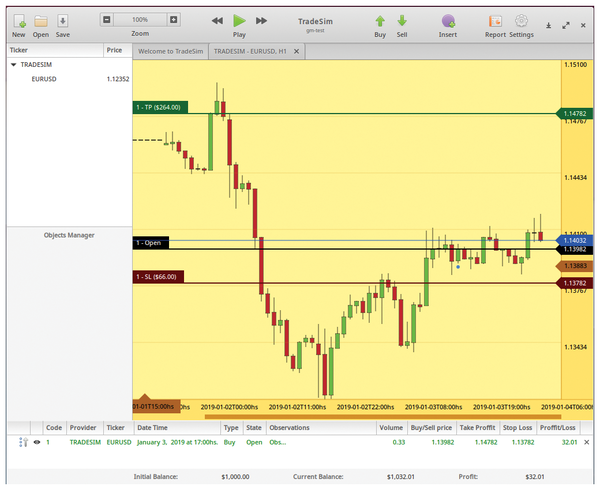
Task: Place a Buy order
Action: pos(380,26)
